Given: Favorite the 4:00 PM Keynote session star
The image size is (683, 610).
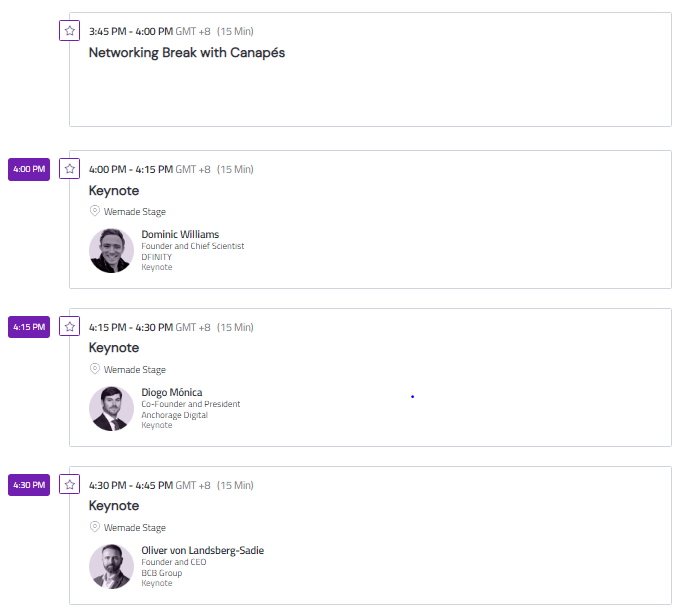Looking at the screenshot, I should click(x=69, y=169).
